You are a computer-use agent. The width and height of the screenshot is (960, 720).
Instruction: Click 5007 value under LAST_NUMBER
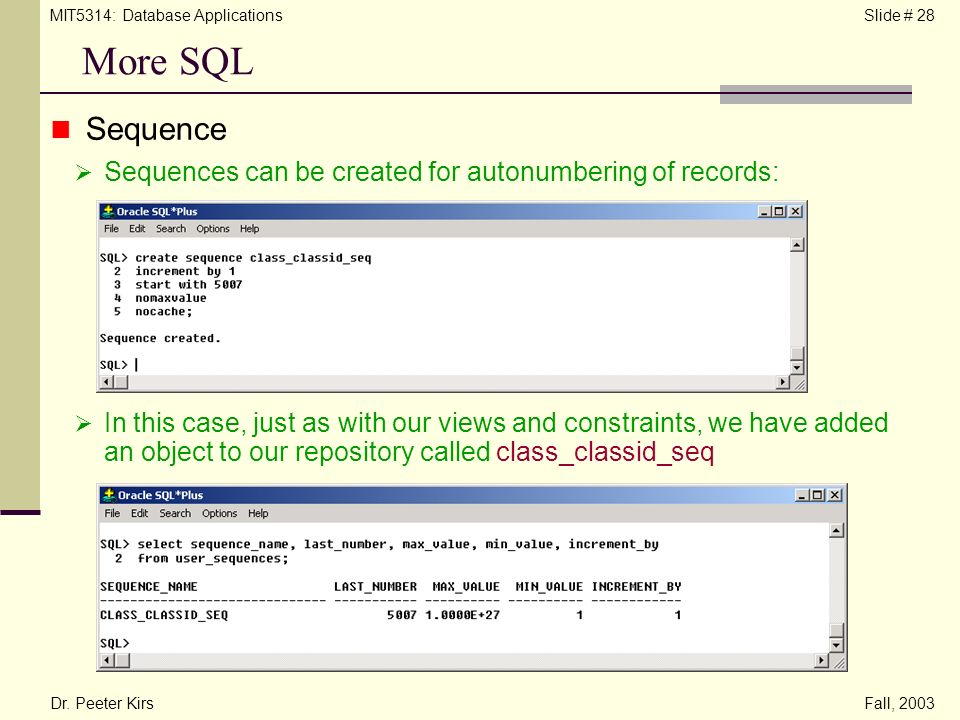(x=402, y=615)
